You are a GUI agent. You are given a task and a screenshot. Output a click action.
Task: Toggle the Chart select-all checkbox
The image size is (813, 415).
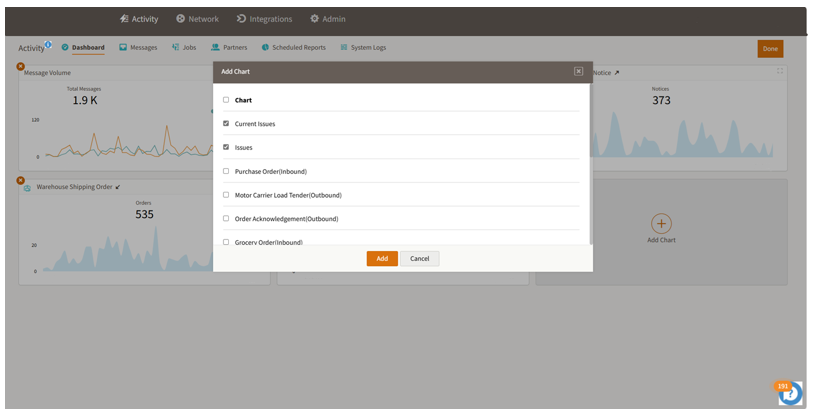226,100
